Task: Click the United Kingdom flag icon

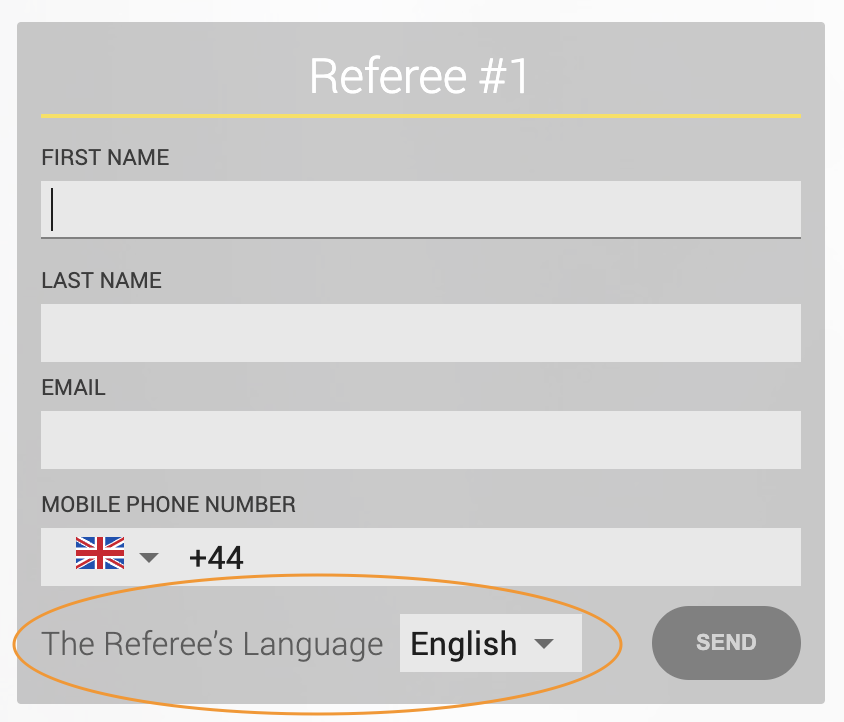Action: pos(100,553)
